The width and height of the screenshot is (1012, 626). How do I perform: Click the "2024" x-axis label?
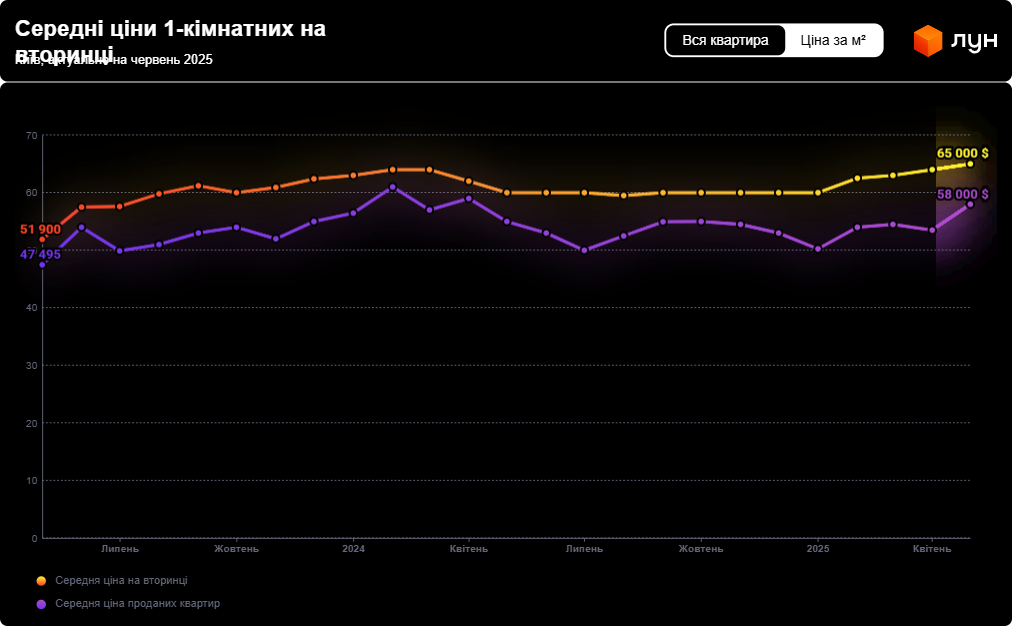[353, 549]
